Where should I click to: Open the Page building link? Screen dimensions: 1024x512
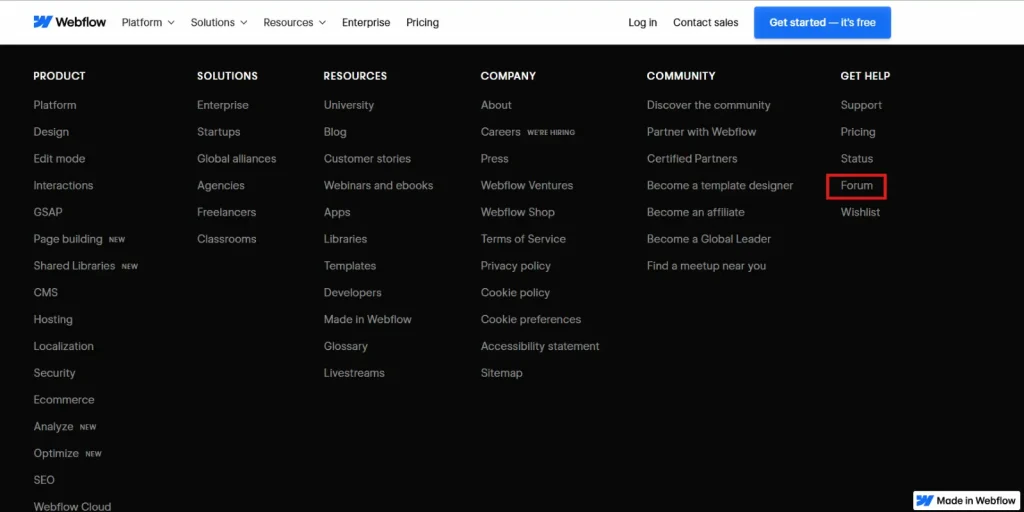(x=68, y=239)
